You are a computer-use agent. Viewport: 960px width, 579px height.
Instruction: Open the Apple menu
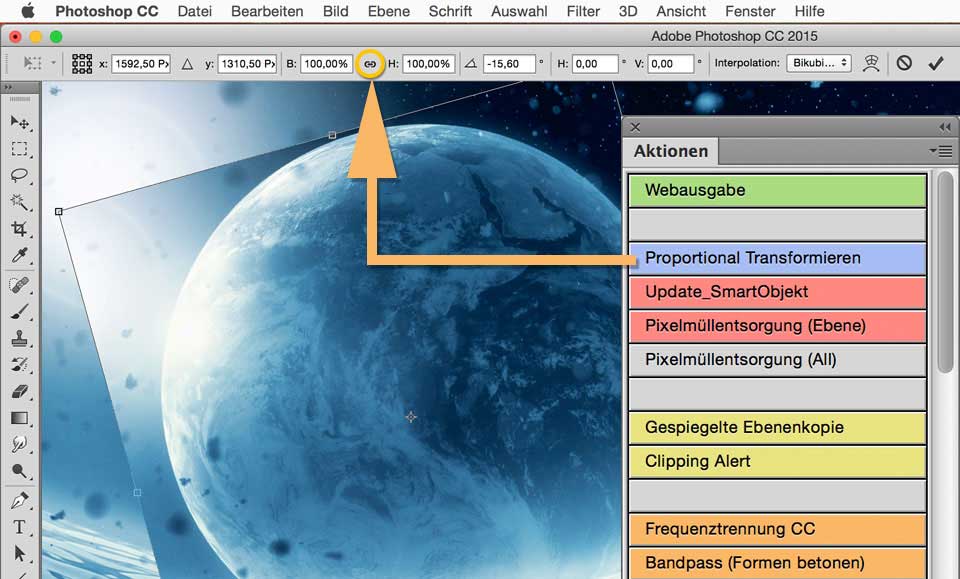pyautogui.click(x=28, y=11)
